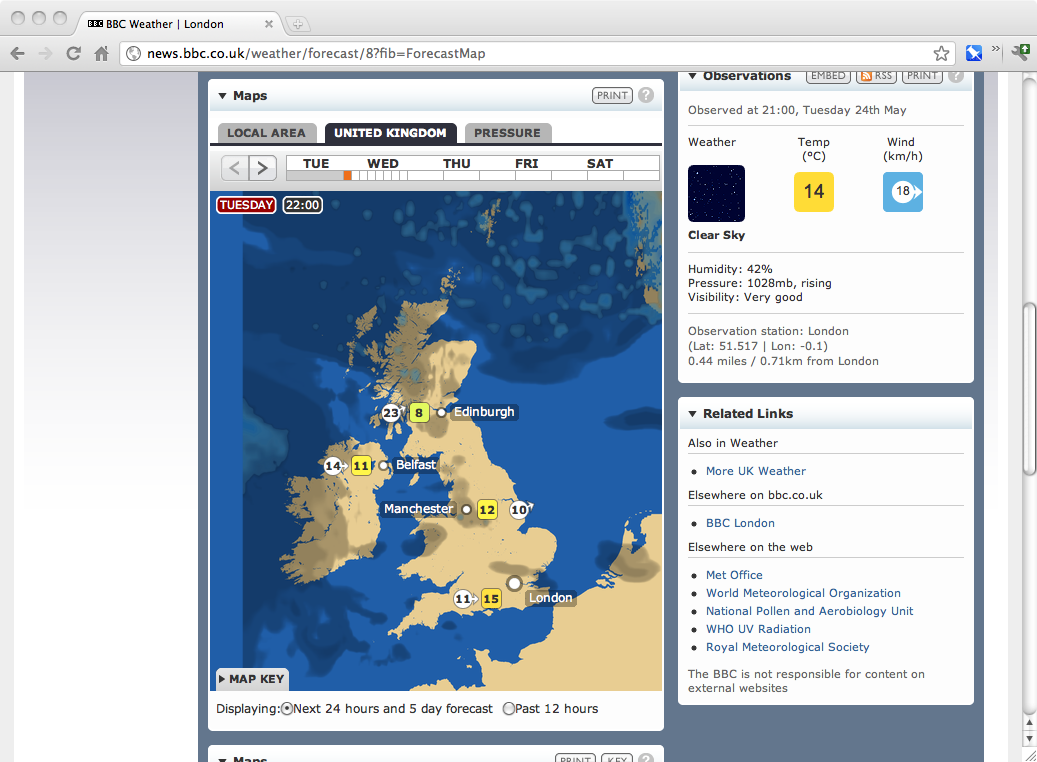Click Belfast city label on map
1037x762 pixels.
pyautogui.click(x=415, y=465)
